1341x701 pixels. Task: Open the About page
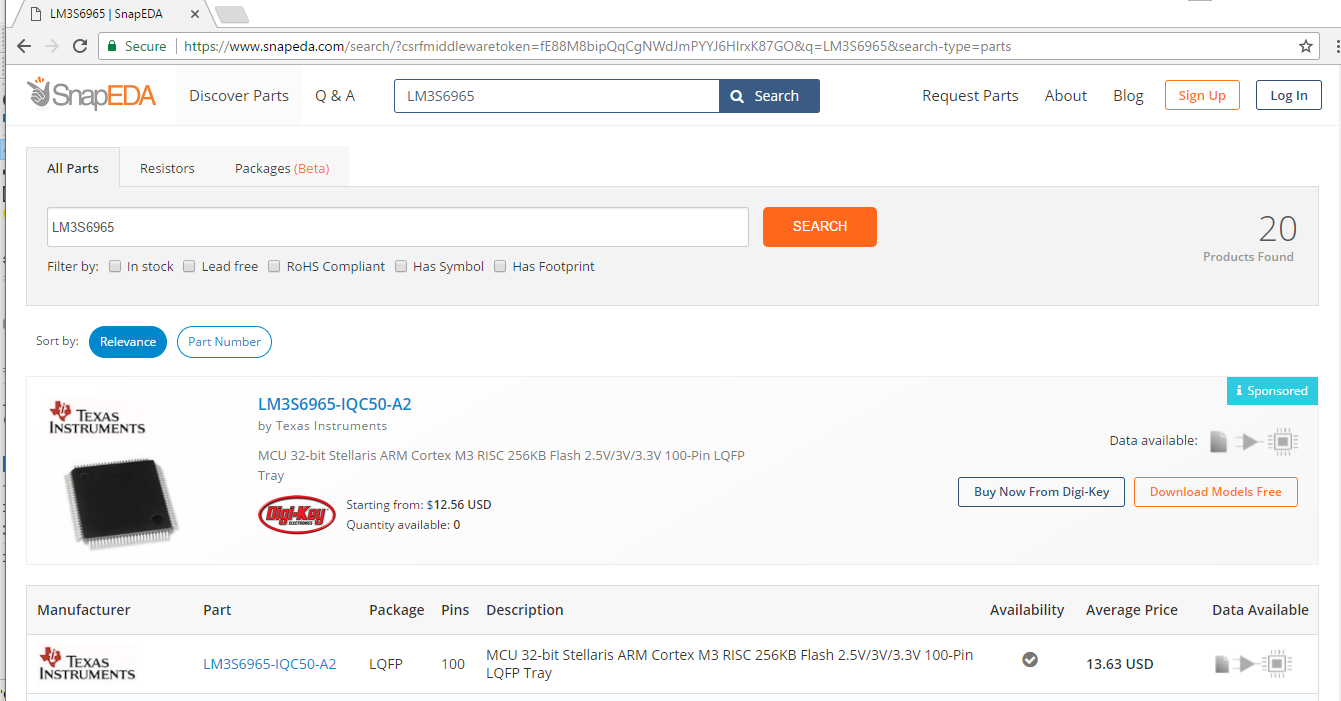pyautogui.click(x=1066, y=96)
